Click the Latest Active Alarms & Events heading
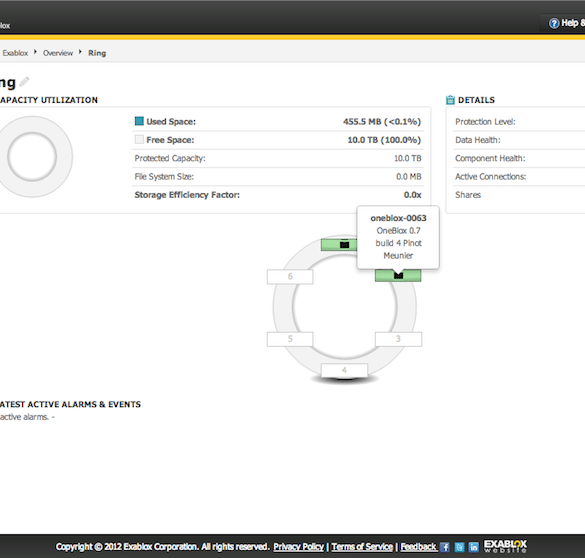585x558 pixels. [x=70, y=404]
